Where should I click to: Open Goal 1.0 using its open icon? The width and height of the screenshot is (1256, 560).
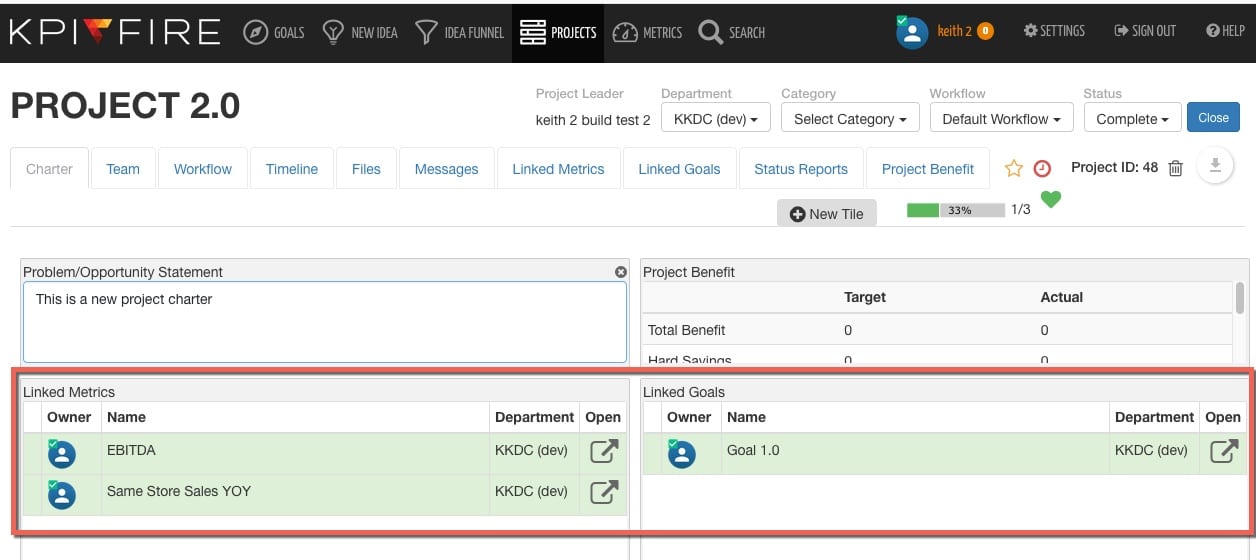click(x=1223, y=452)
